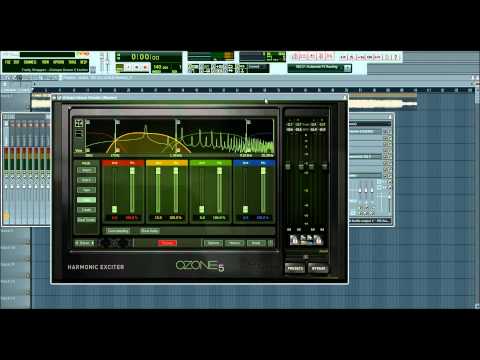480x360 pixels.
Task: Click the playlist timeline ruler
Action: [x=253, y=90]
